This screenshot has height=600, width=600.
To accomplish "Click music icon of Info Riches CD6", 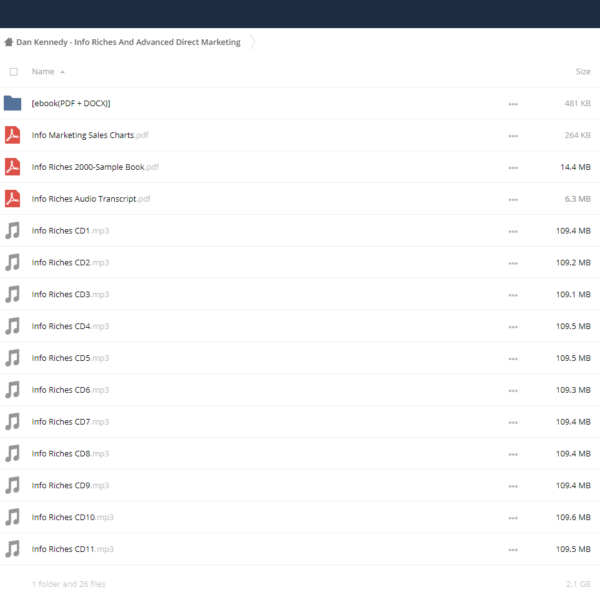I will 13,390.
